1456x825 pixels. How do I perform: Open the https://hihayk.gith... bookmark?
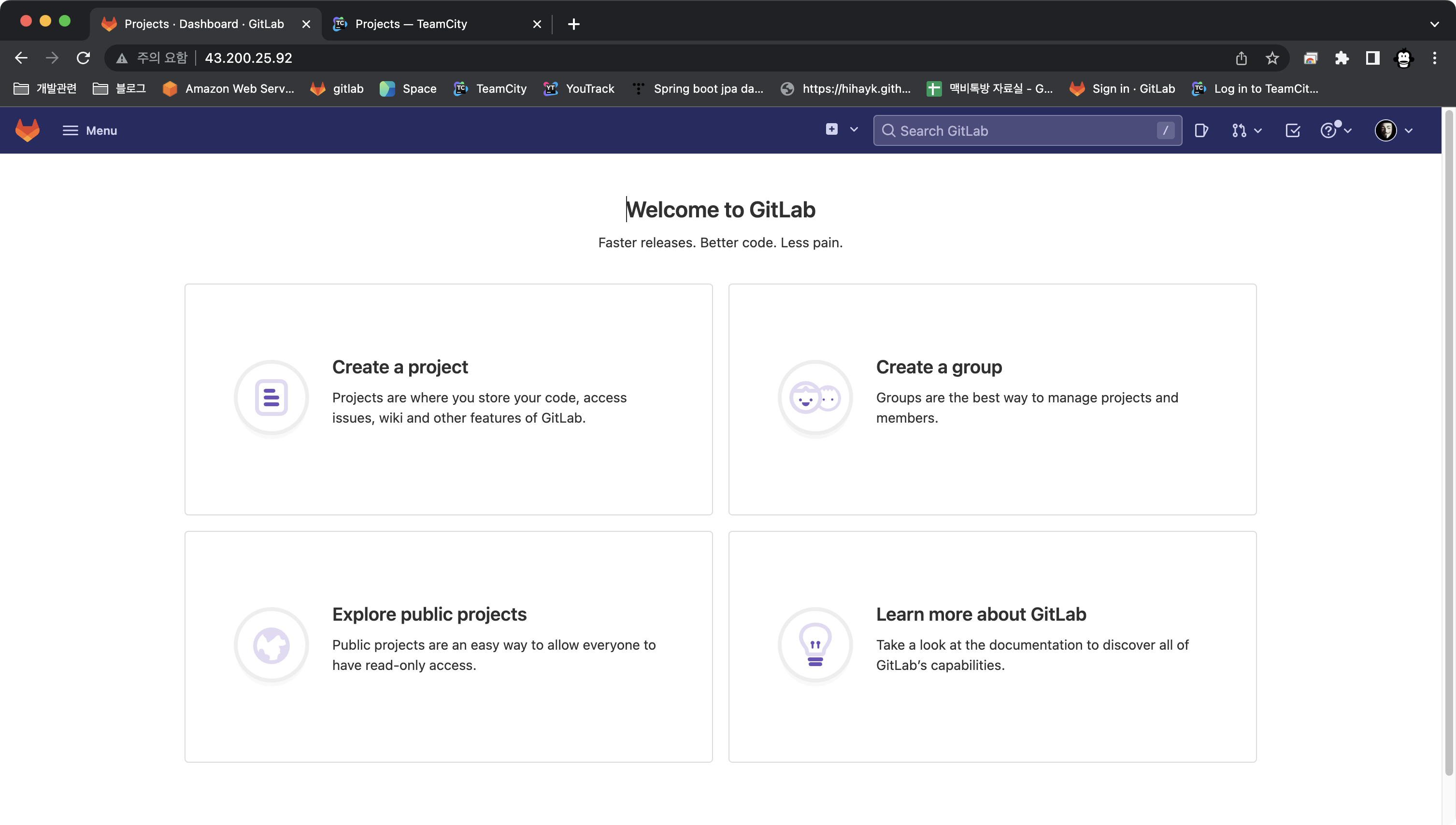[x=845, y=88]
